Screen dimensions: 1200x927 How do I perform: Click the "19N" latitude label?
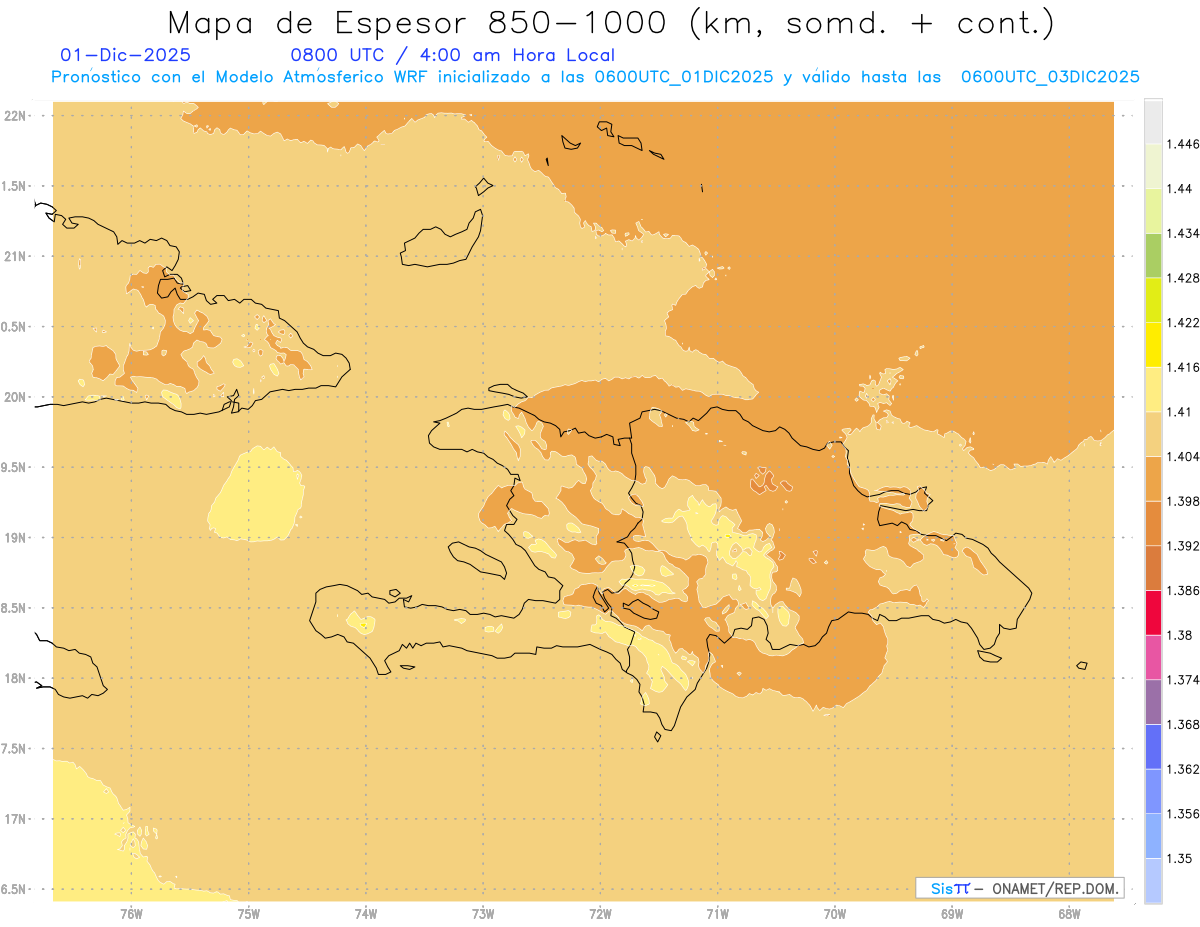coord(16,537)
